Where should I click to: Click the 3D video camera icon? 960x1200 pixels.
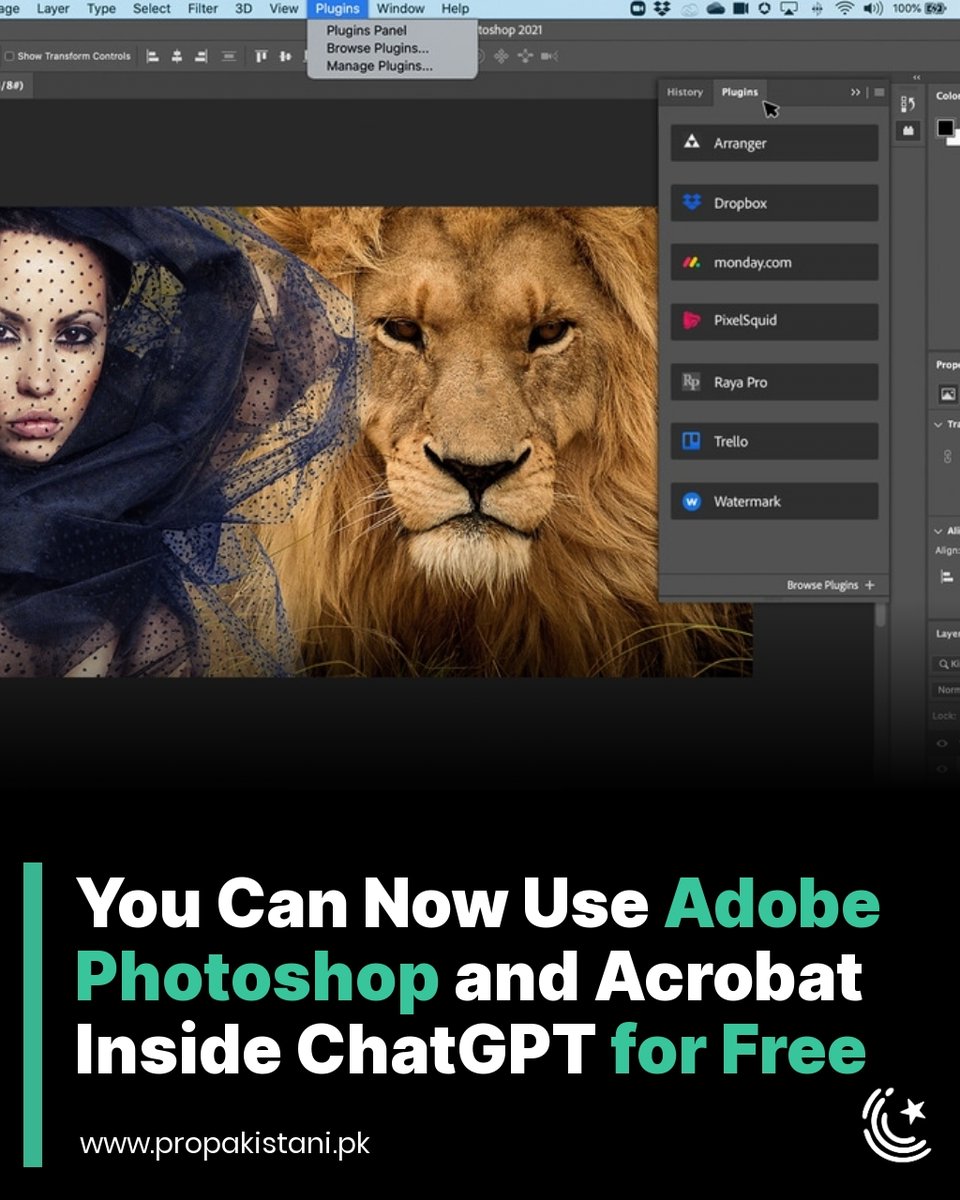[x=549, y=56]
